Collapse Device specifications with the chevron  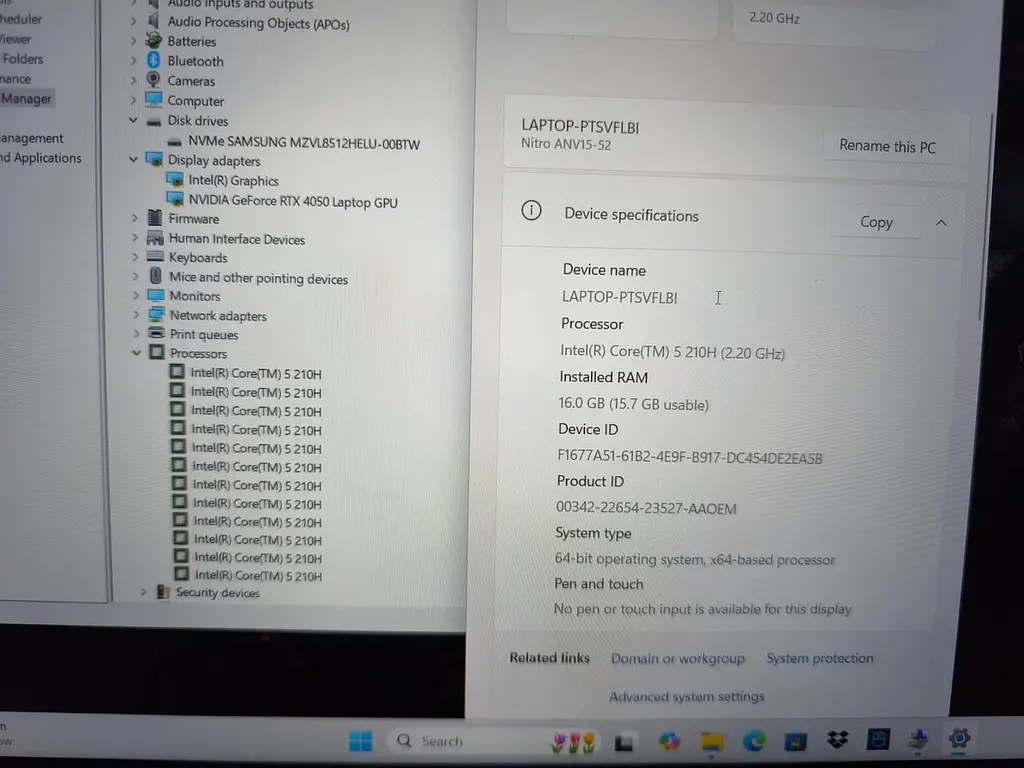(940, 223)
